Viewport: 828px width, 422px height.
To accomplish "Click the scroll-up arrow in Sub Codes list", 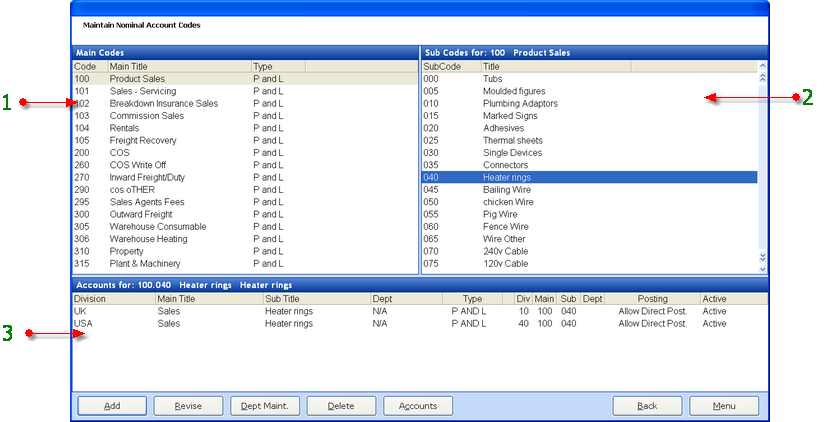I will [x=763, y=67].
